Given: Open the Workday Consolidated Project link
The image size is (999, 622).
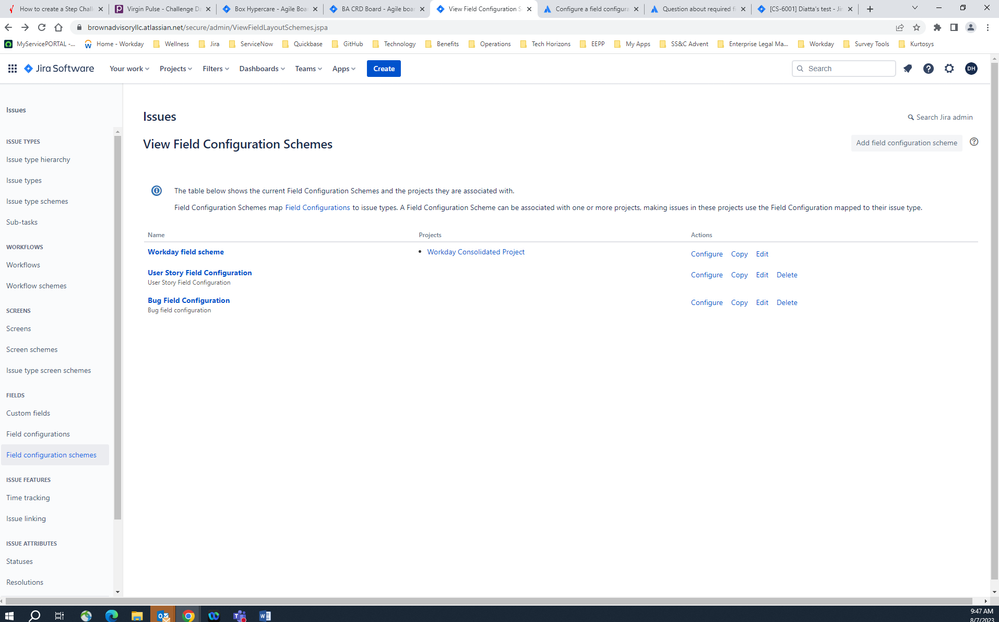Looking at the screenshot, I should 475,252.
